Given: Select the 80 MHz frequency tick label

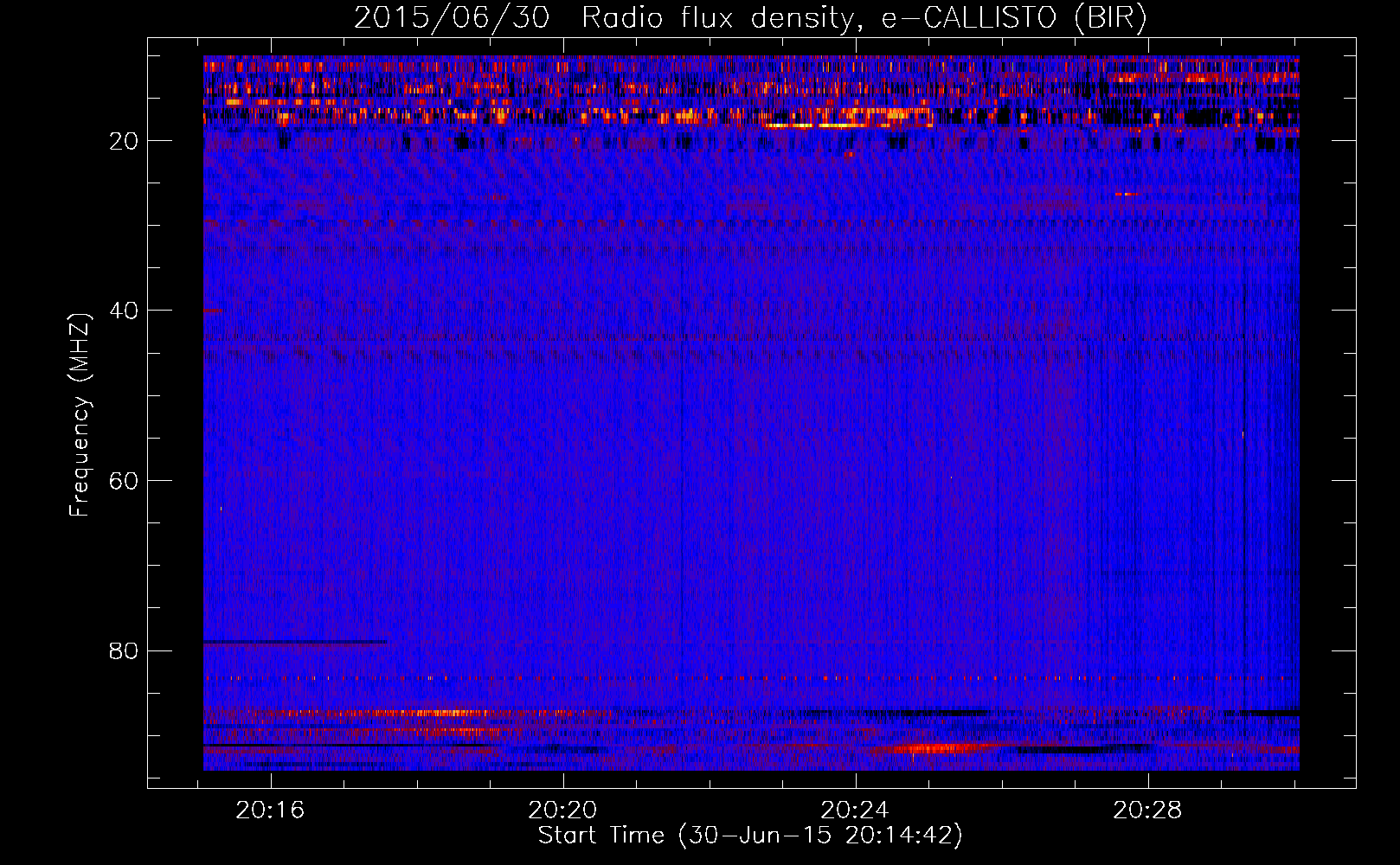Looking at the screenshot, I should pyautogui.click(x=125, y=650).
